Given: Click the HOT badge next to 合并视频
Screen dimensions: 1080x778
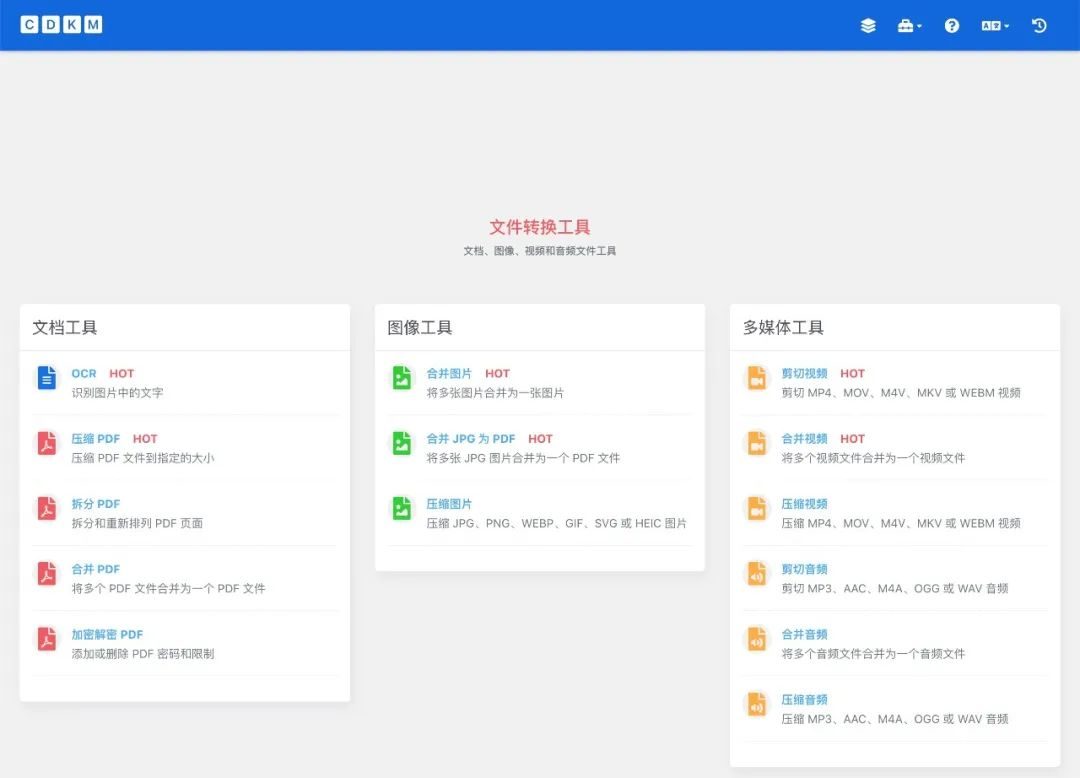Looking at the screenshot, I should [x=852, y=438].
